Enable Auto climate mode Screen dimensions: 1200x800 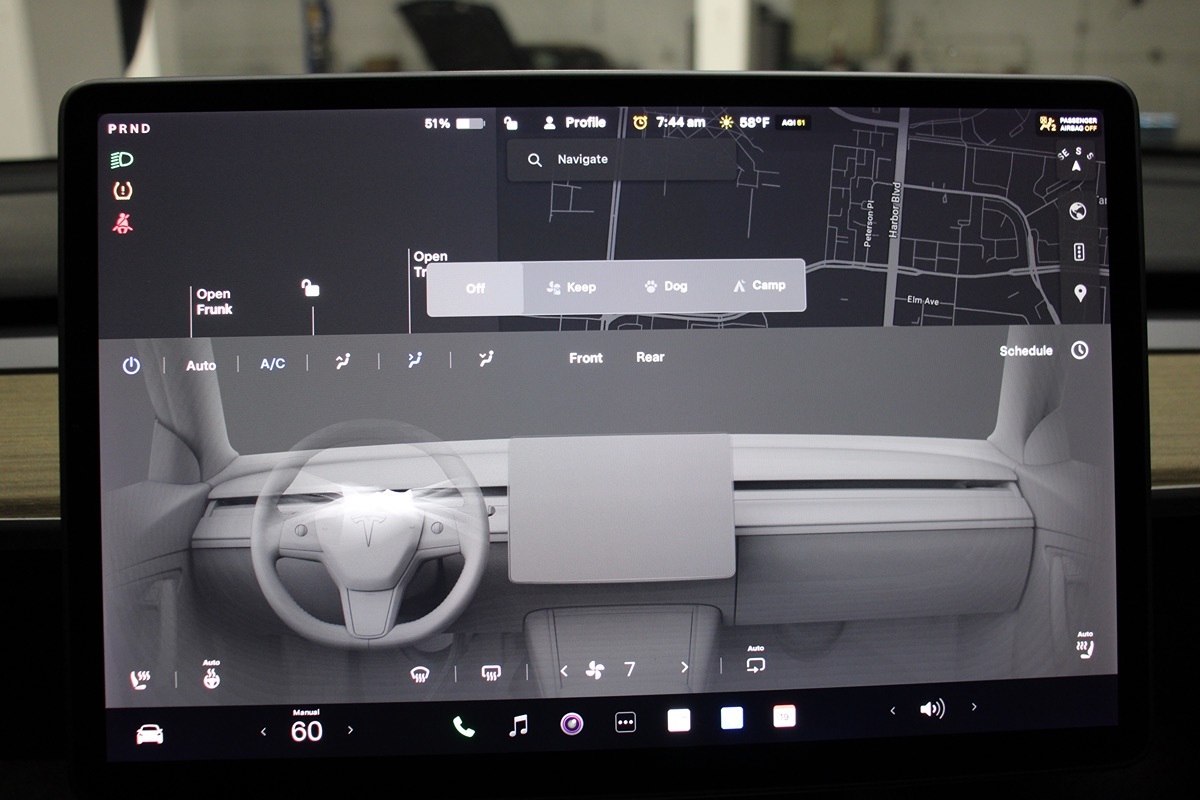coord(201,365)
